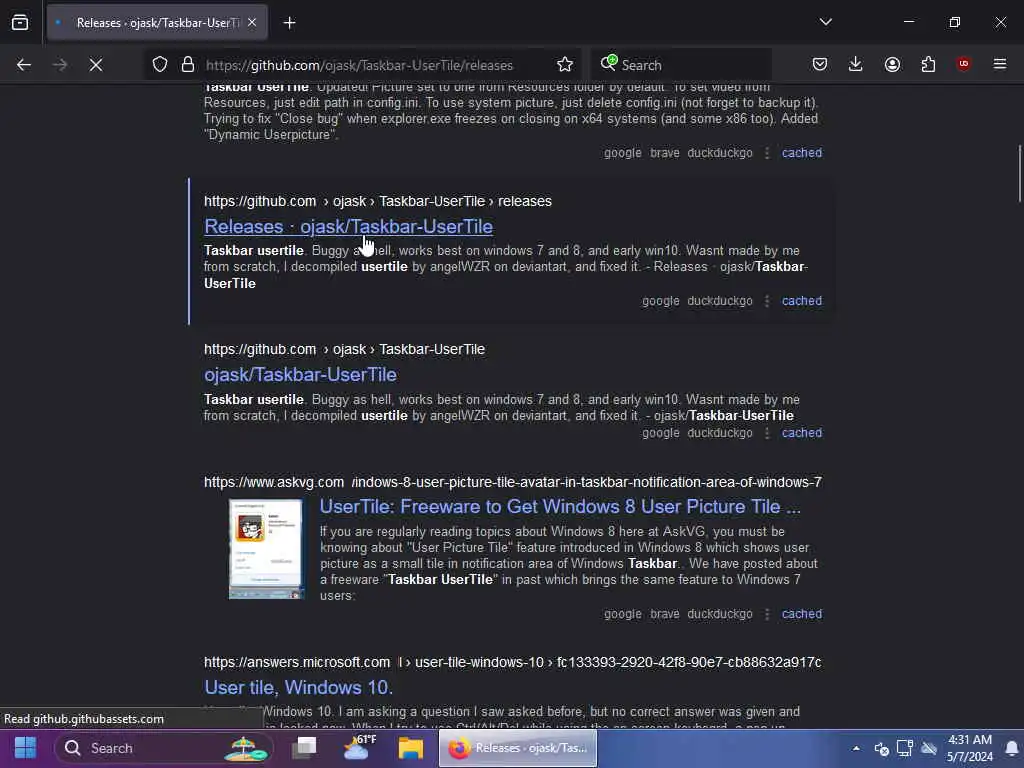
Task: Open the weather widget showing 61°F
Action: tap(359, 748)
